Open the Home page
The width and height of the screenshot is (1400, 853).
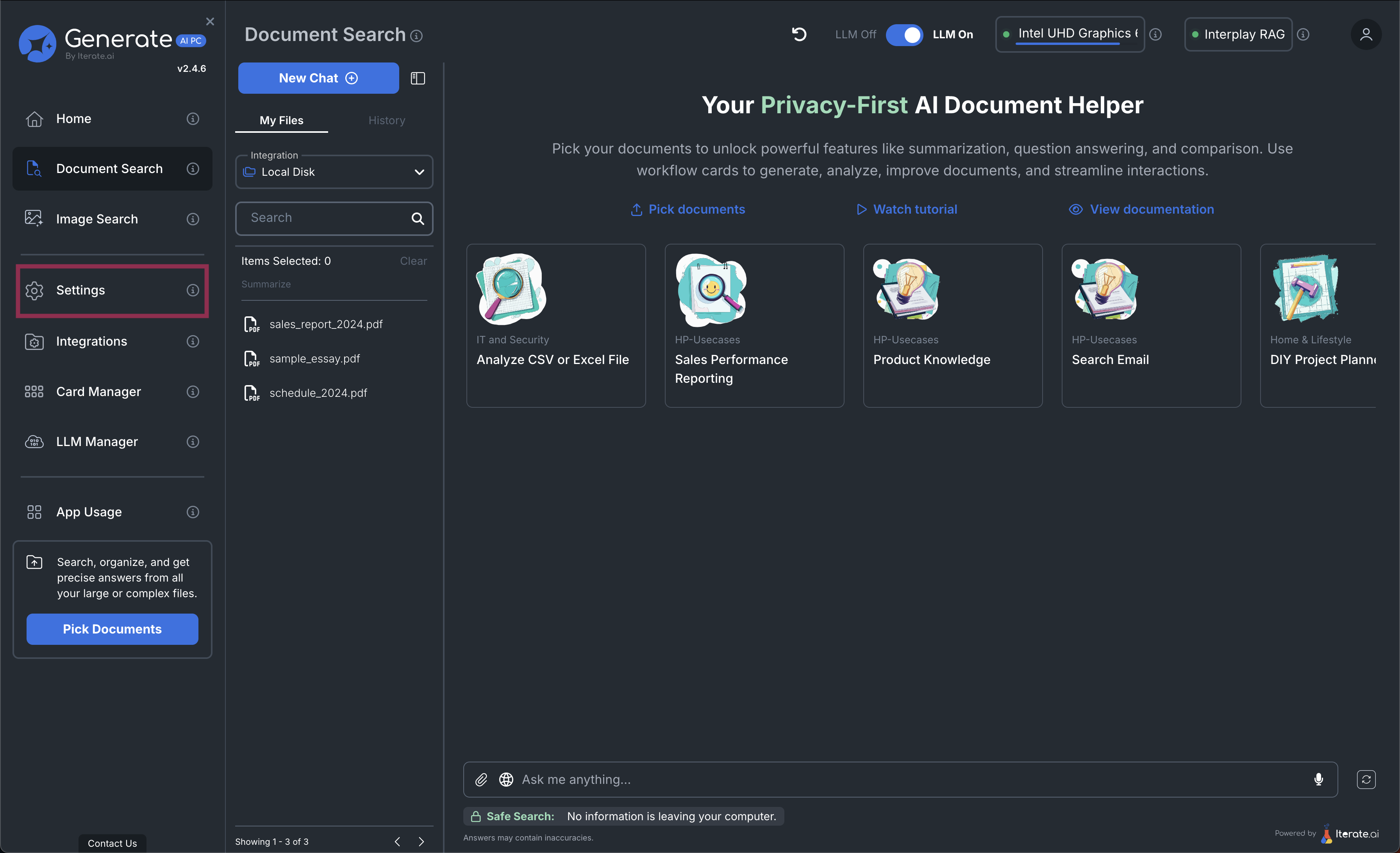[112, 119]
